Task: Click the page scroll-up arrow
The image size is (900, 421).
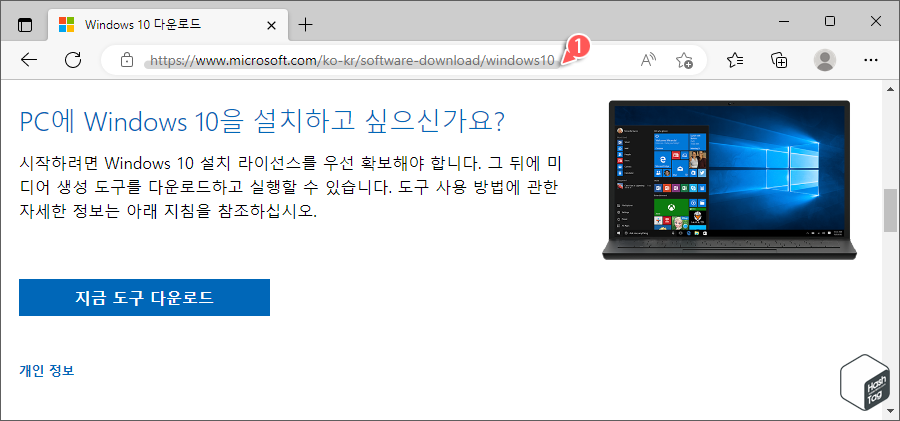Action: [x=890, y=89]
